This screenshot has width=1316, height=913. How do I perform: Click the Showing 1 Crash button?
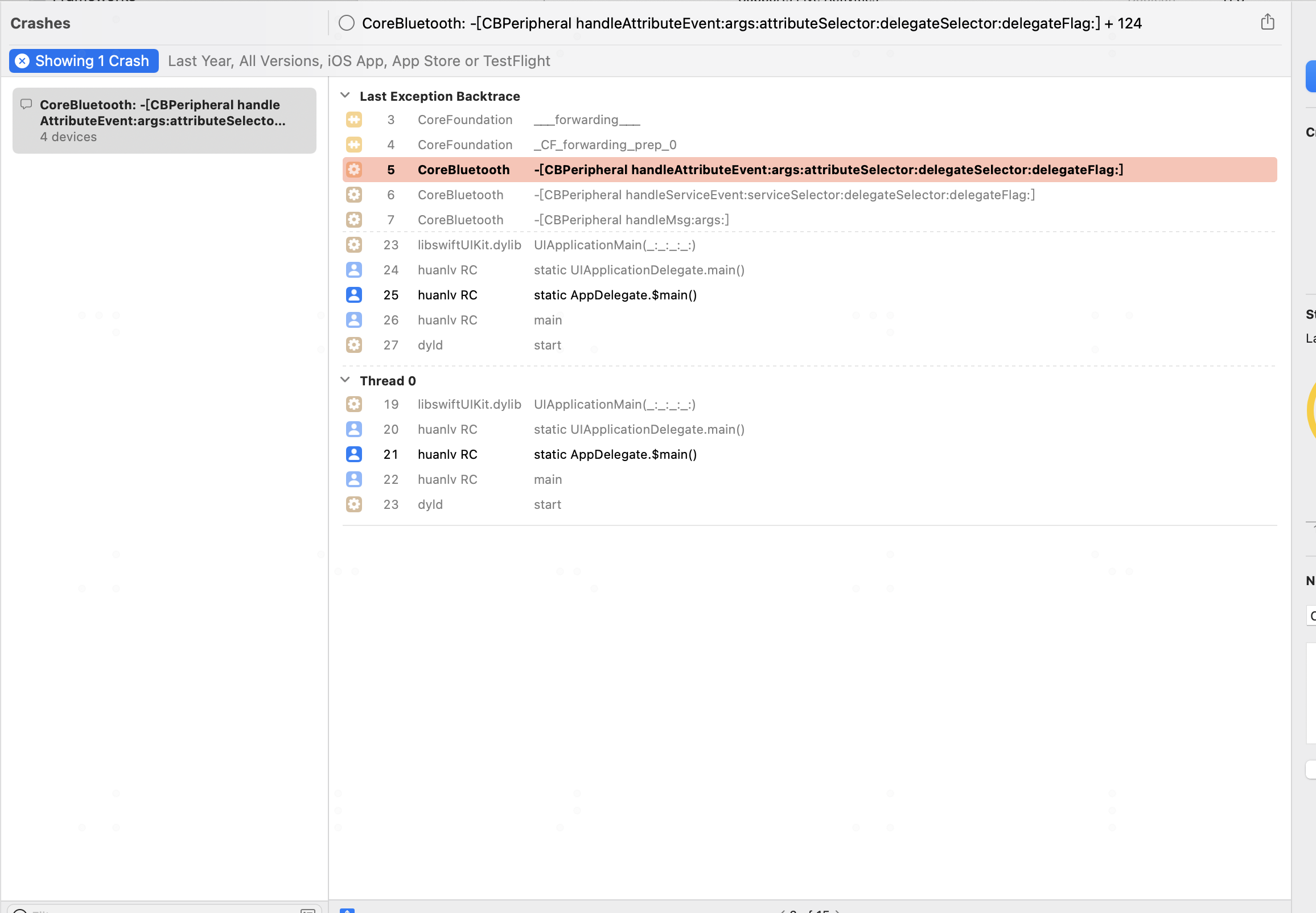pos(92,61)
